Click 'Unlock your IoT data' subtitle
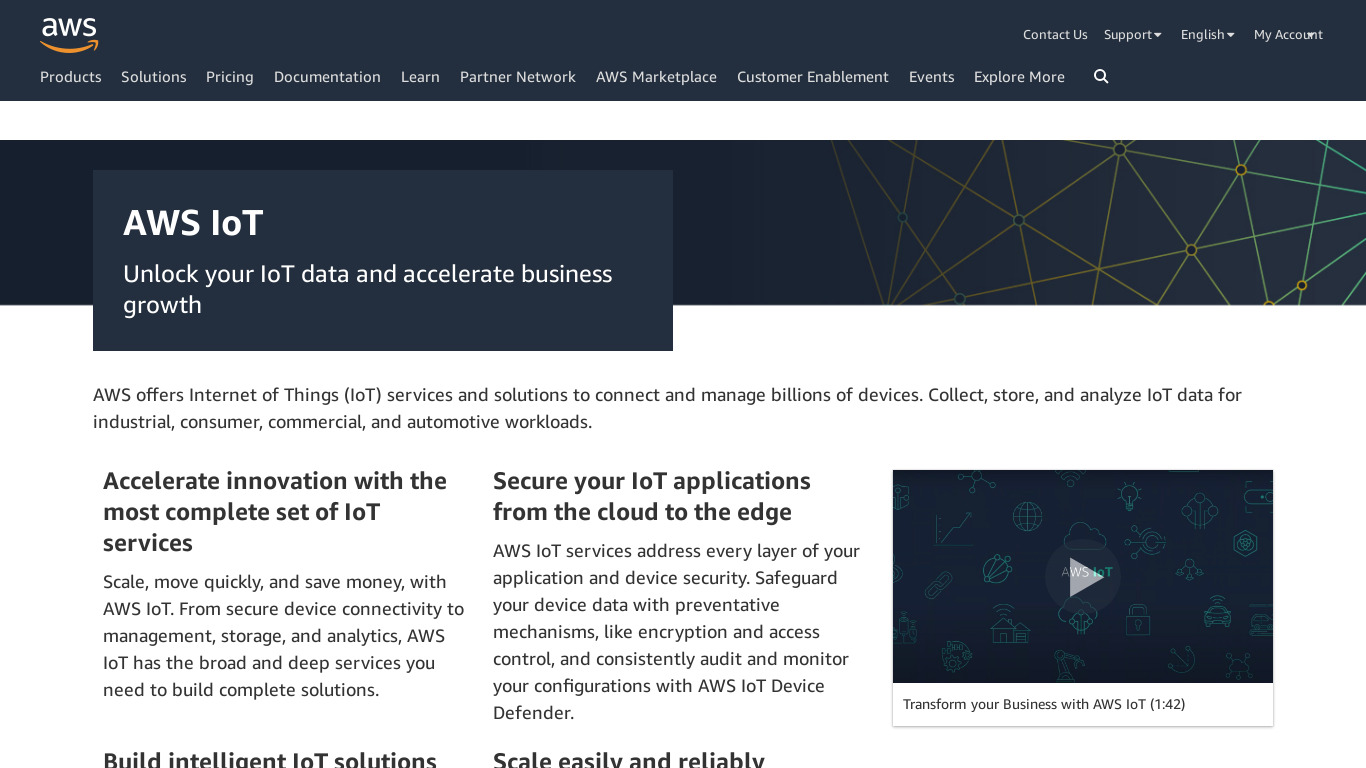1366x768 pixels. tap(368, 289)
